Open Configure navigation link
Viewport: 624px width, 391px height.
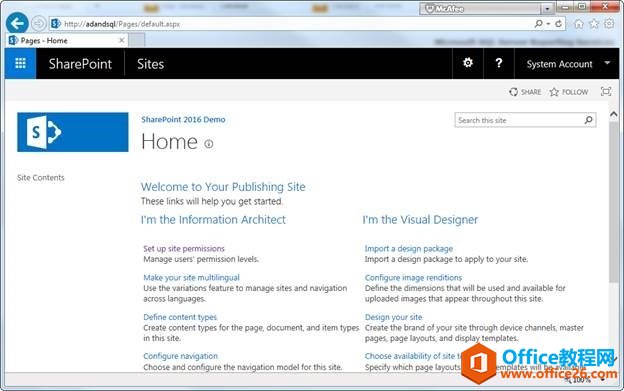[180, 356]
